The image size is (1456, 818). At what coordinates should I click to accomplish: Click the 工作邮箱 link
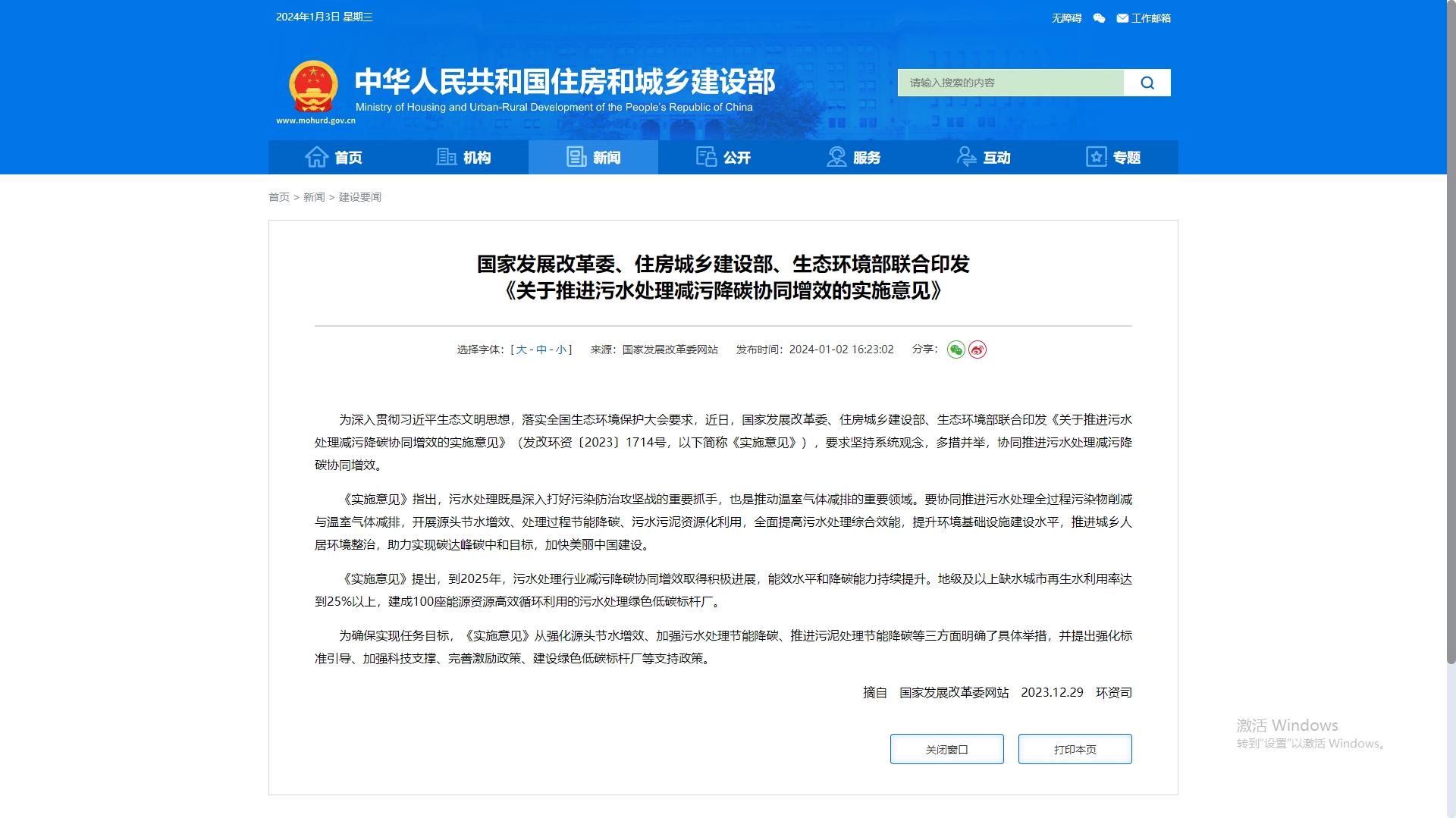1150,18
